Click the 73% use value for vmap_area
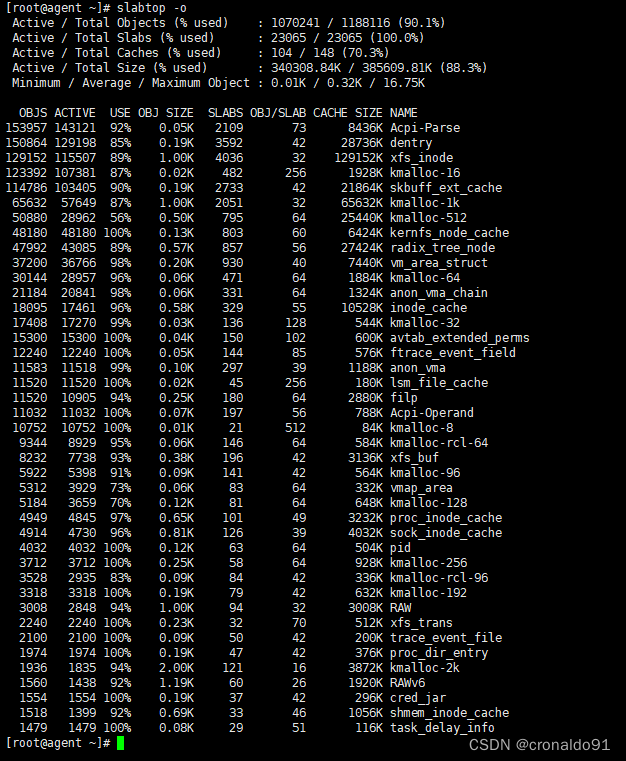 pyautogui.click(x=120, y=489)
